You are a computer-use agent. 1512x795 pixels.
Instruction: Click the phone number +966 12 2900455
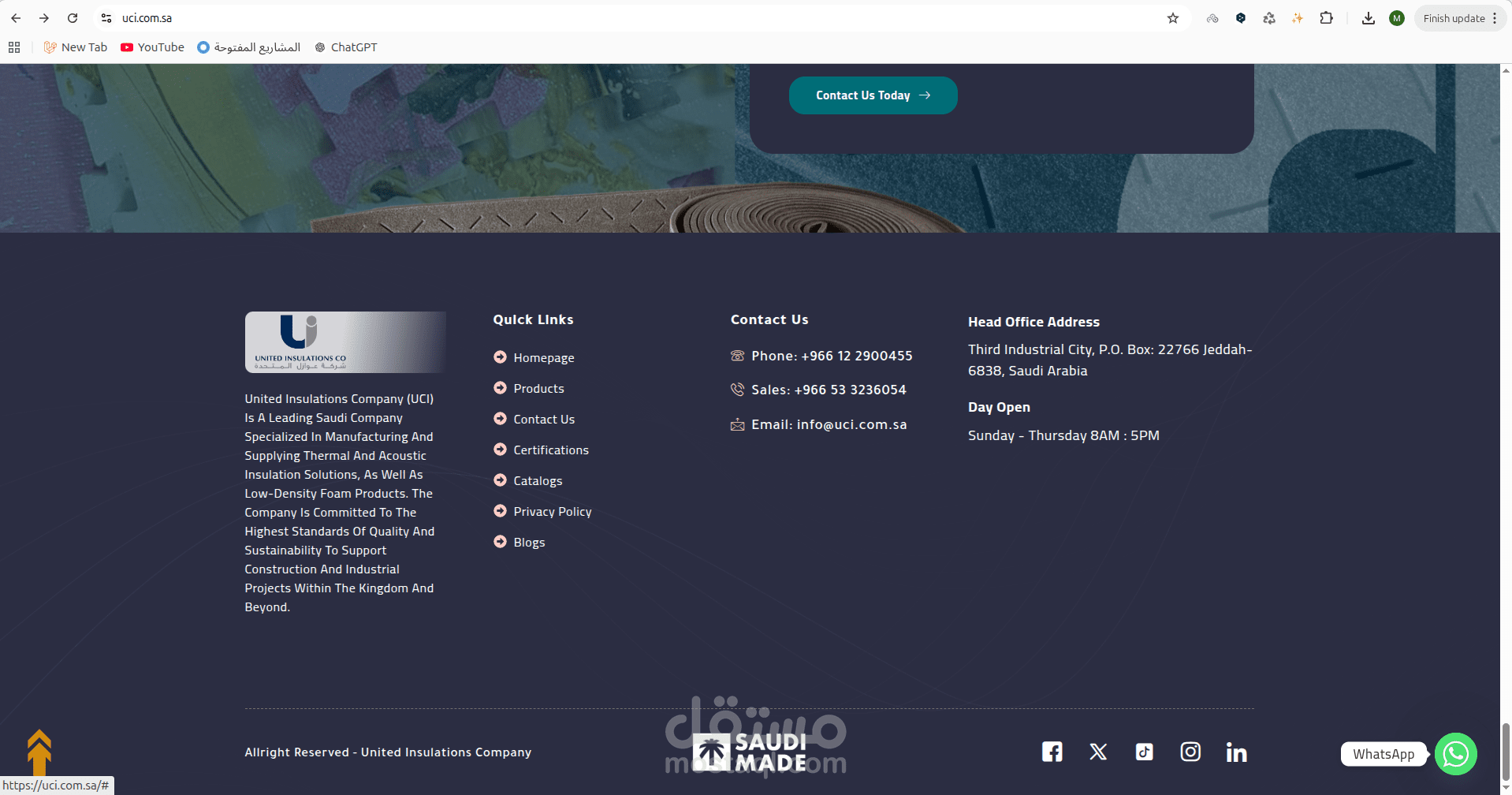857,356
